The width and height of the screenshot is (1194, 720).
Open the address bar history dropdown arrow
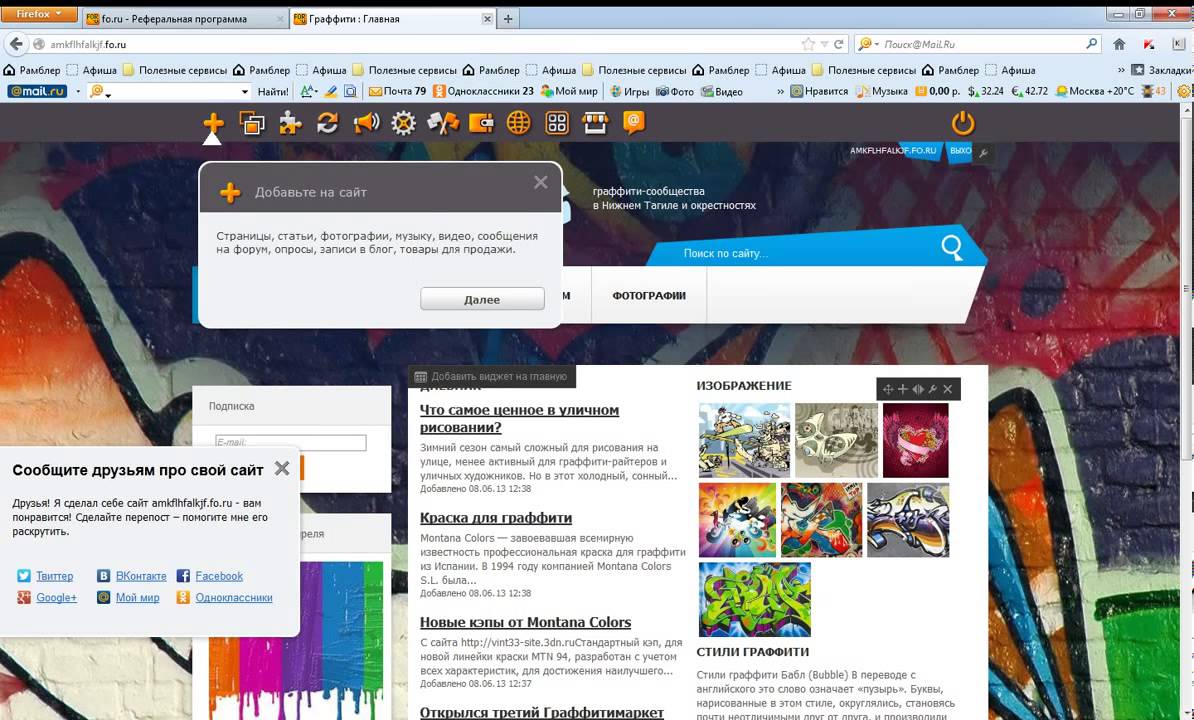pyautogui.click(x=824, y=45)
